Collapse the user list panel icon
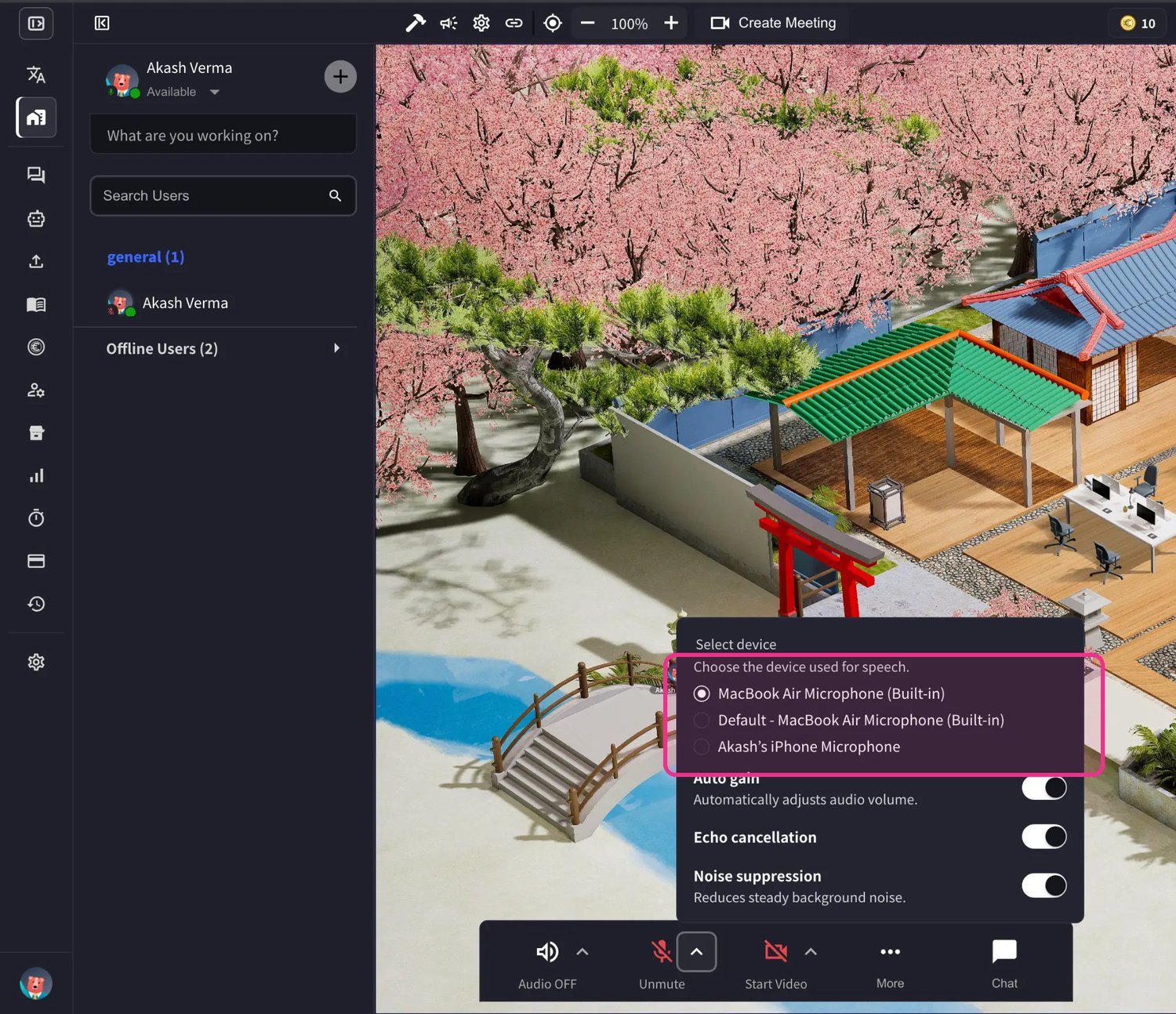The height and width of the screenshot is (1014, 1176). tap(102, 24)
